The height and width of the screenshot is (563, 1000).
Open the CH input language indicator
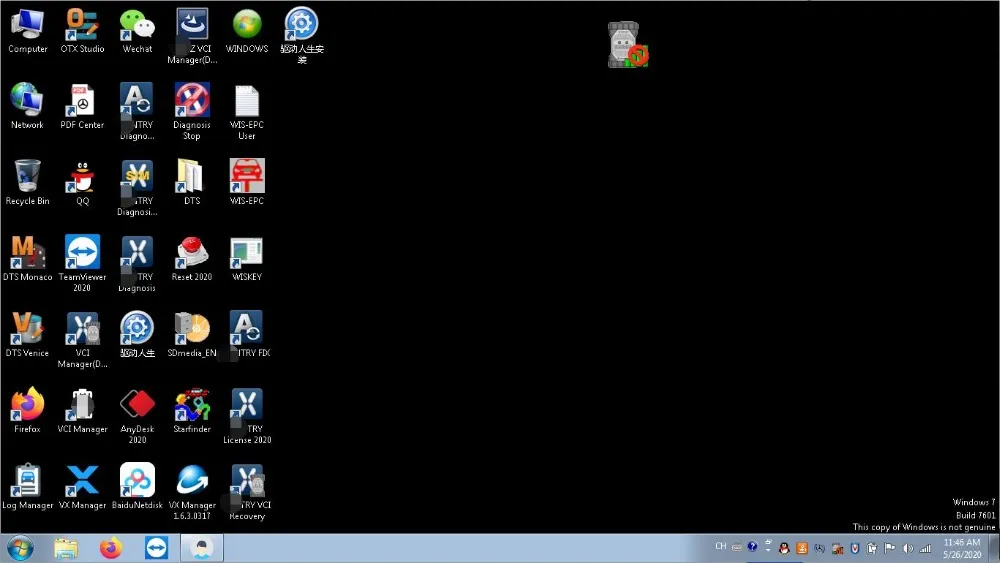pos(720,547)
